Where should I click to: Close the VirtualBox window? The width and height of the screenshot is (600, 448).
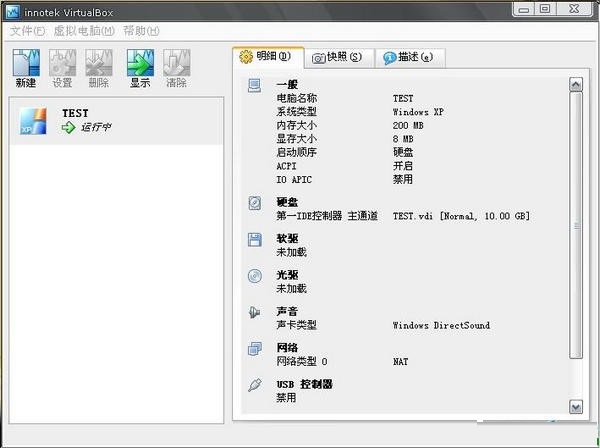pos(574,9)
